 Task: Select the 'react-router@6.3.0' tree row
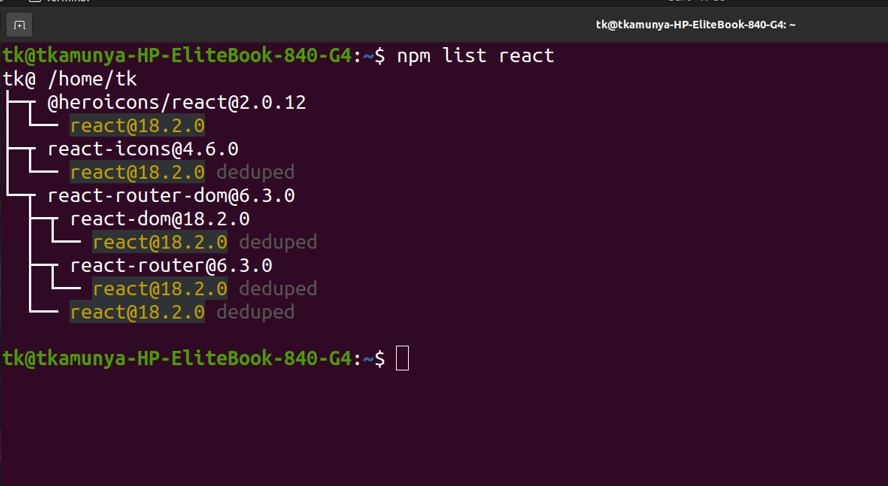click(x=171, y=266)
